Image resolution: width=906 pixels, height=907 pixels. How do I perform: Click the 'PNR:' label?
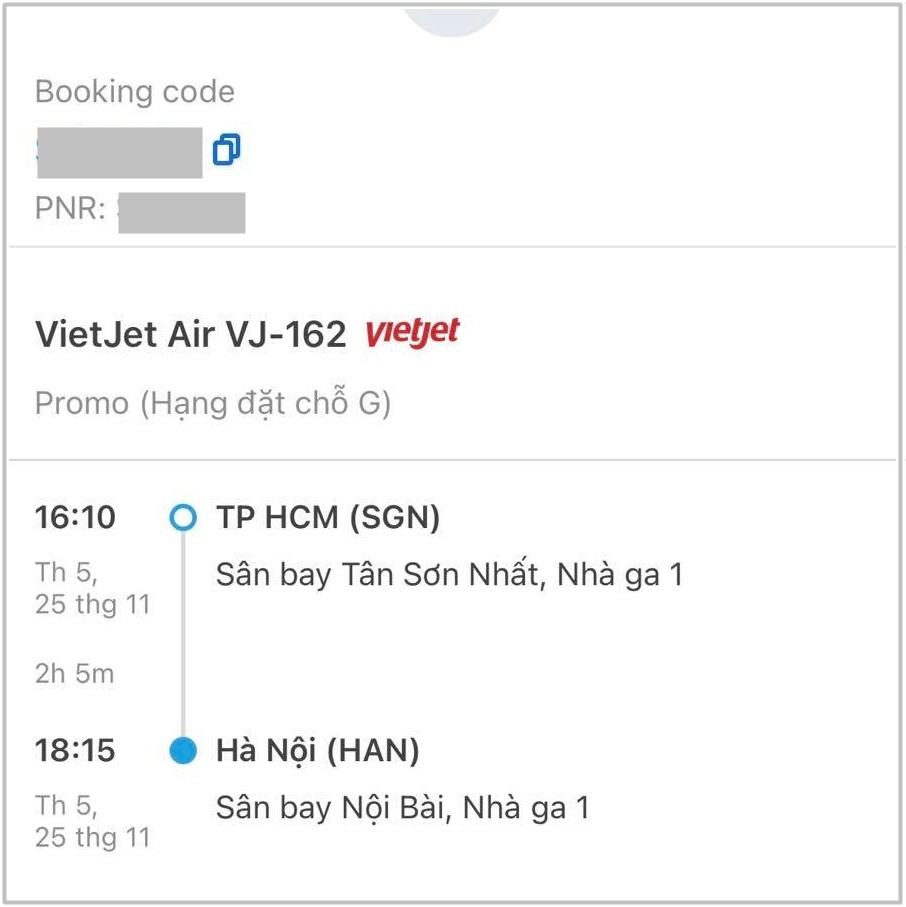point(70,212)
